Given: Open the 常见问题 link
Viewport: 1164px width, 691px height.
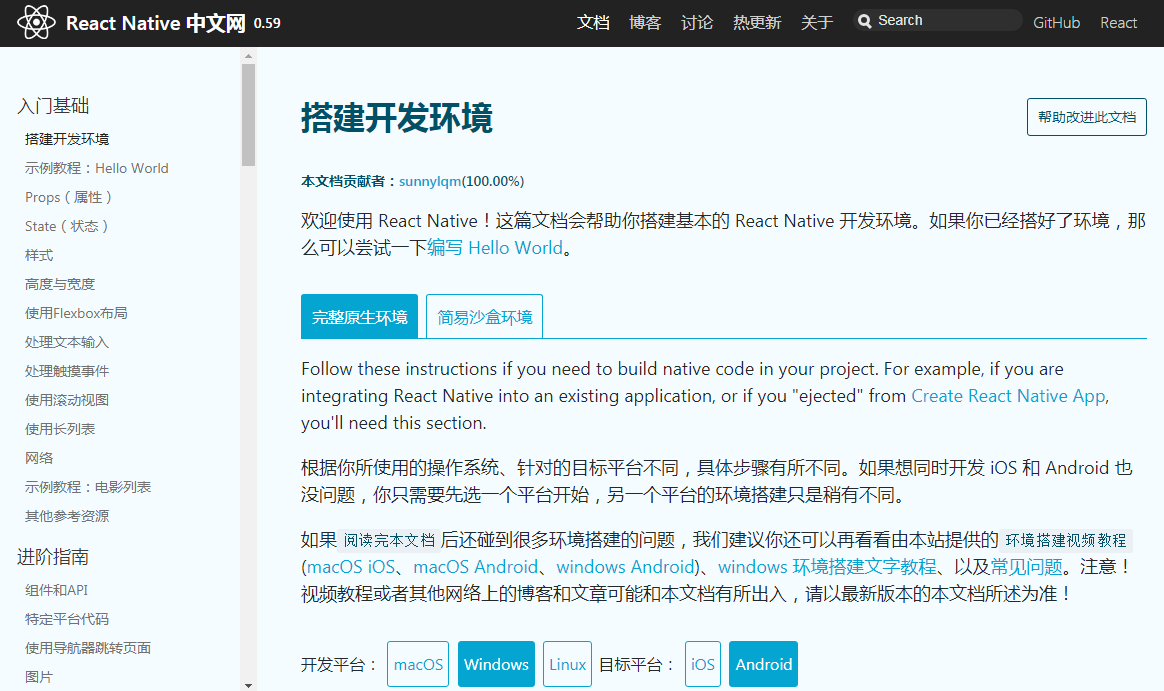Looking at the screenshot, I should (x=1027, y=567).
